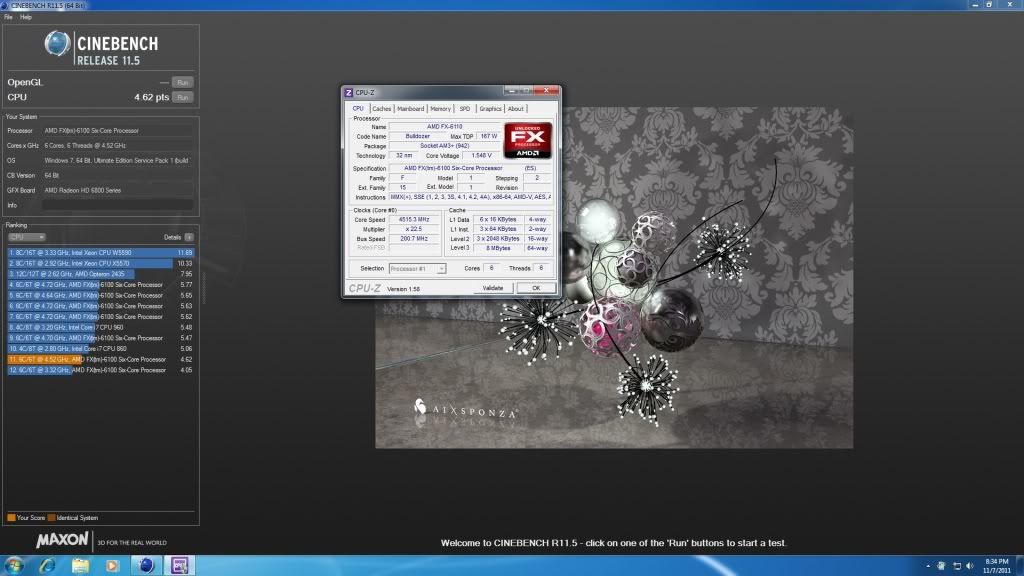Run the CPU benchmark

[183, 97]
